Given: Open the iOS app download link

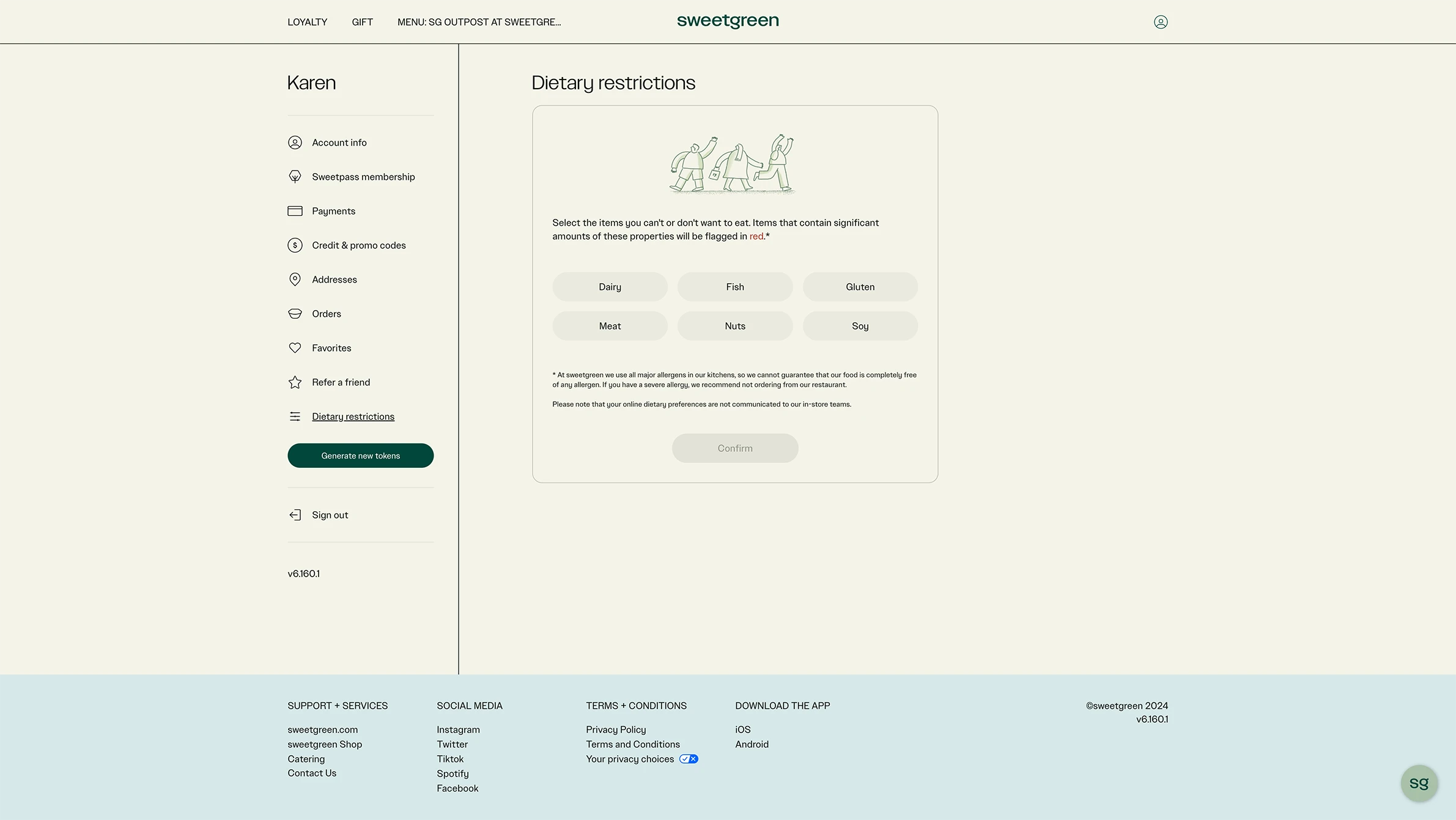Looking at the screenshot, I should click(742, 730).
